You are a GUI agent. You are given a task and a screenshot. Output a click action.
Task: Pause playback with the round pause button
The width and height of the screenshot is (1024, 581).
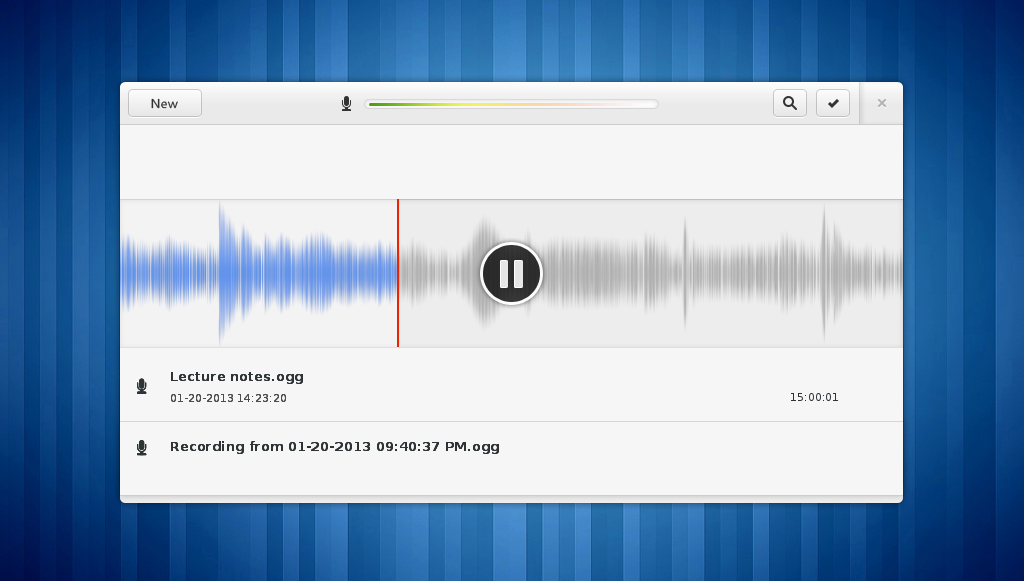[x=511, y=274]
